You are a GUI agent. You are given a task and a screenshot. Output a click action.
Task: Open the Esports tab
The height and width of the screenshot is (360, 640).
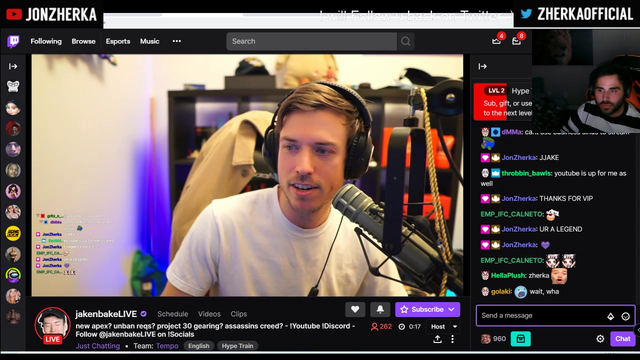click(118, 41)
